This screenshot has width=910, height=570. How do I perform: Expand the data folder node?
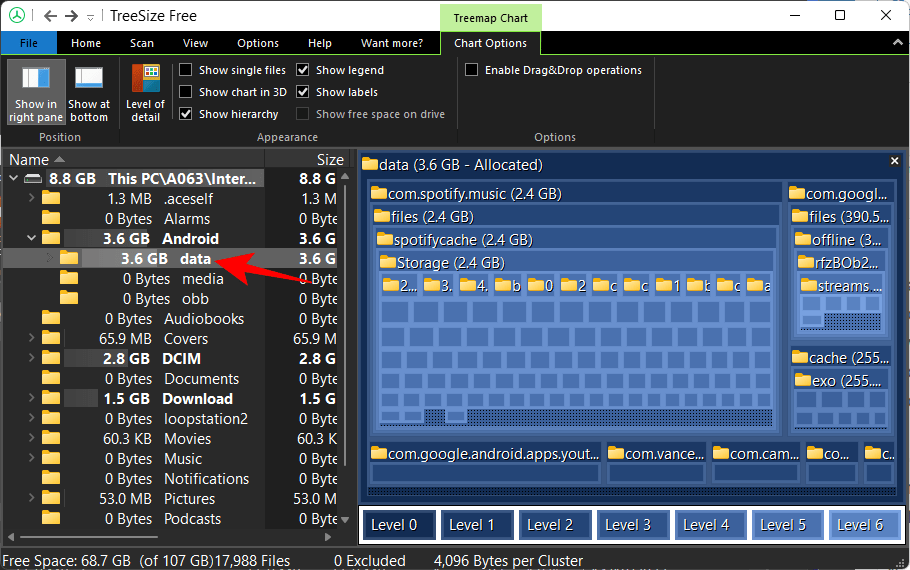[49, 258]
